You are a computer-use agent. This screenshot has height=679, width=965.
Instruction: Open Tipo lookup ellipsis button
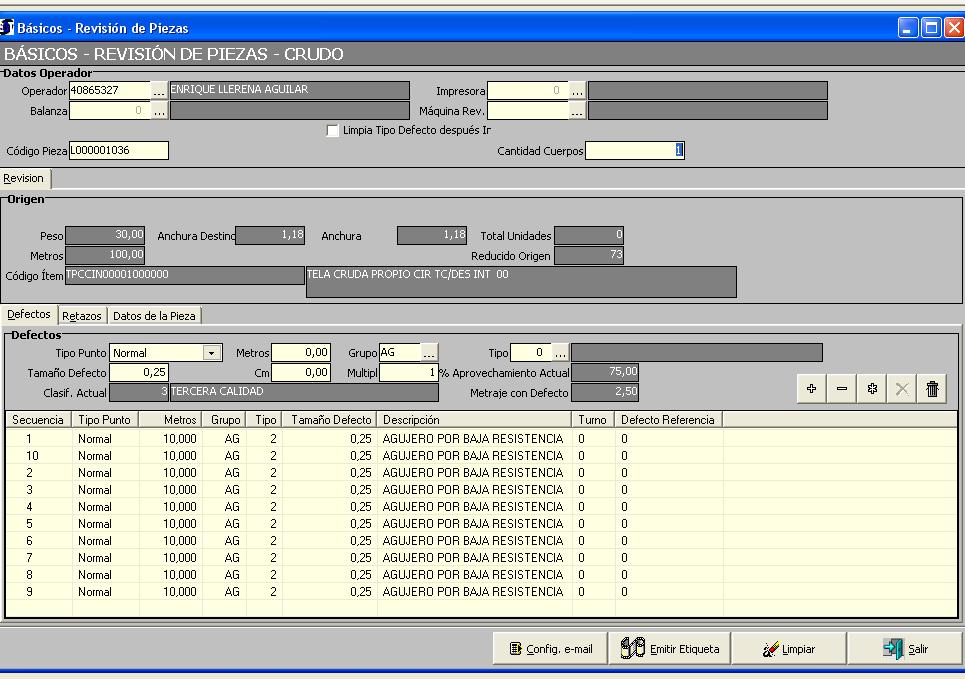(x=560, y=353)
